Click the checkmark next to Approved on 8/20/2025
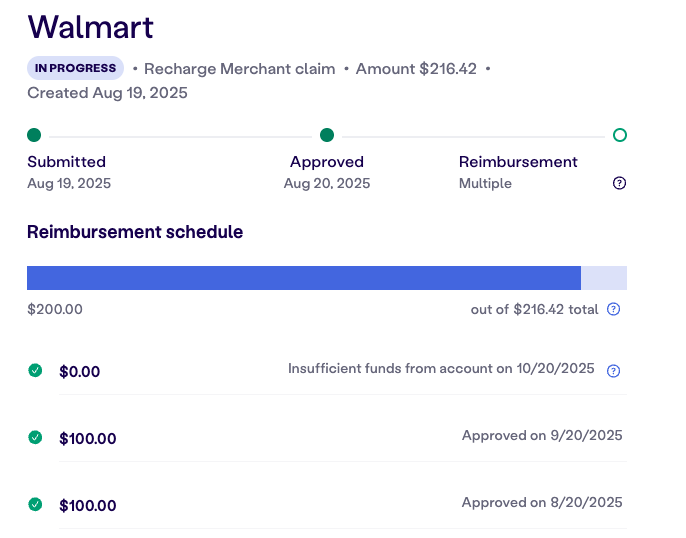 tap(35, 504)
